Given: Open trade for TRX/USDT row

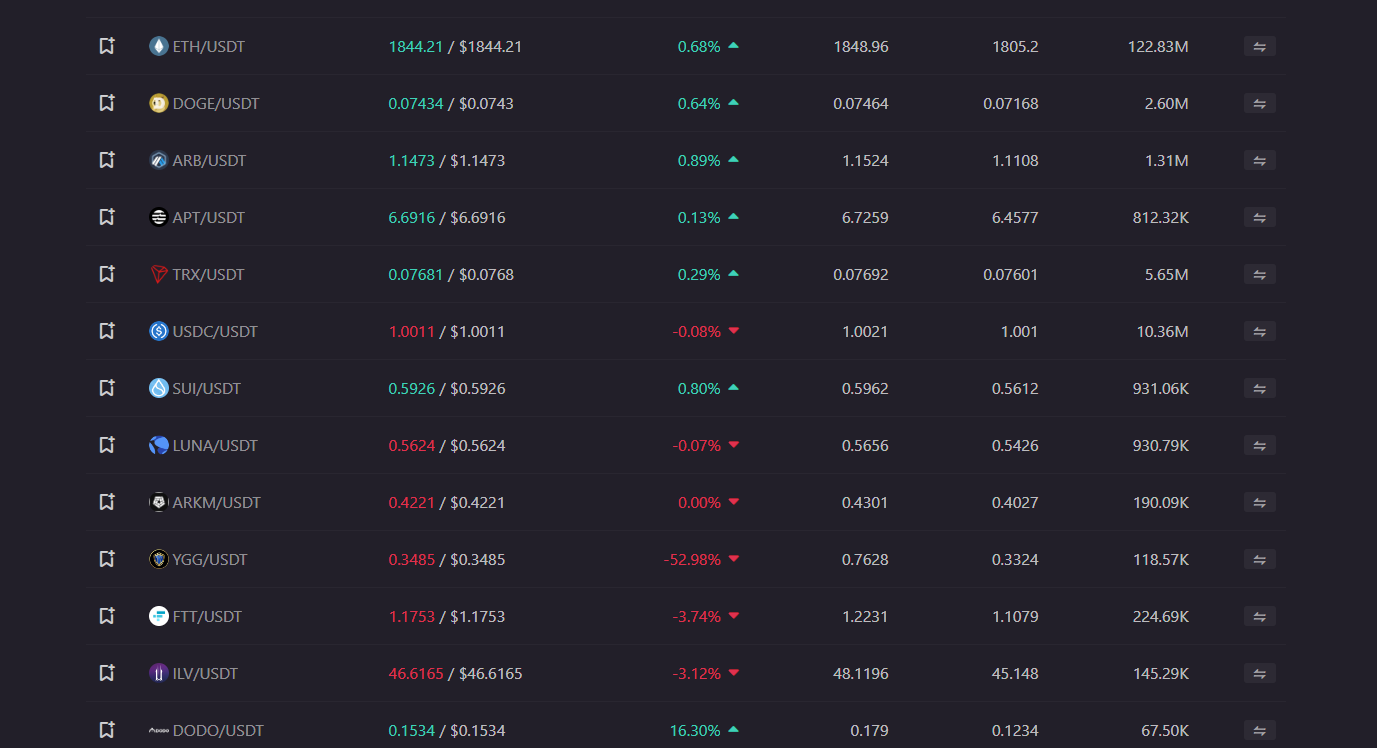Looking at the screenshot, I should pos(1259,274).
